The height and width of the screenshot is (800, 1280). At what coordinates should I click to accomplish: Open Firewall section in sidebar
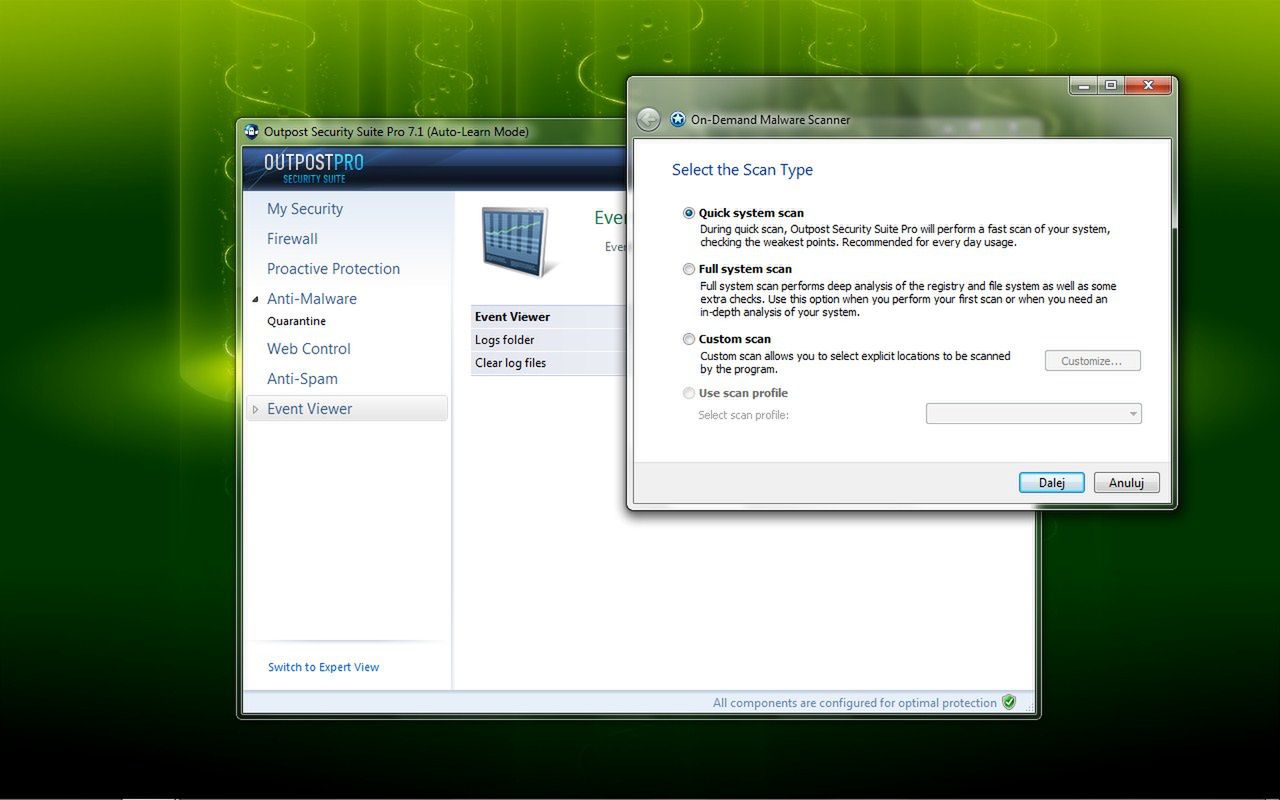(292, 239)
